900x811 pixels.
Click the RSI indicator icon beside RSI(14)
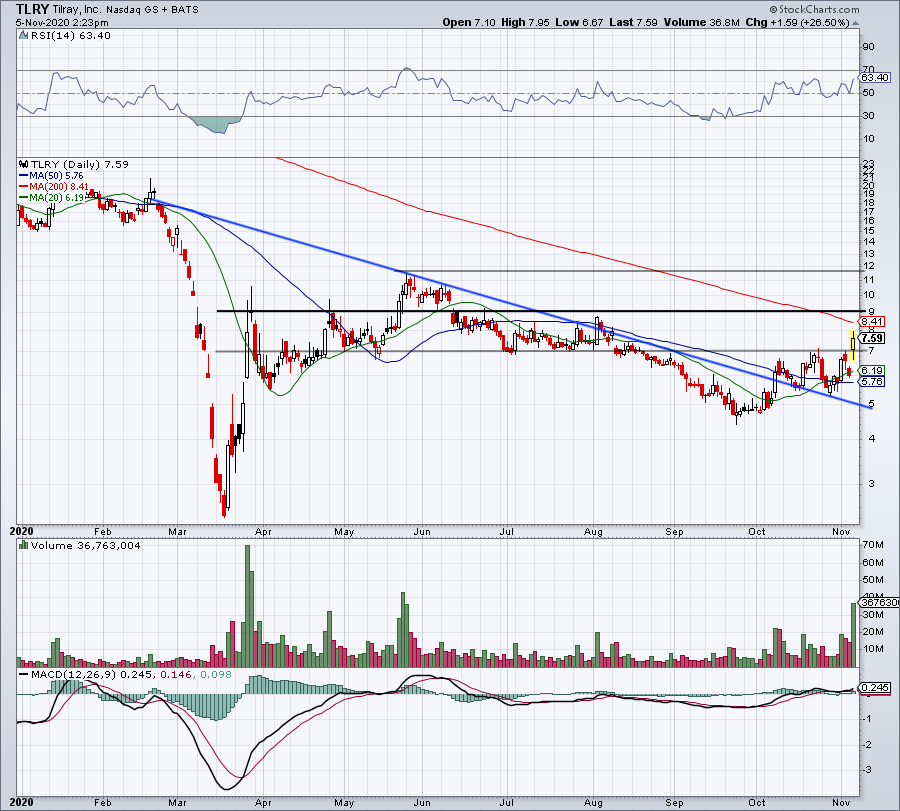pos(24,36)
